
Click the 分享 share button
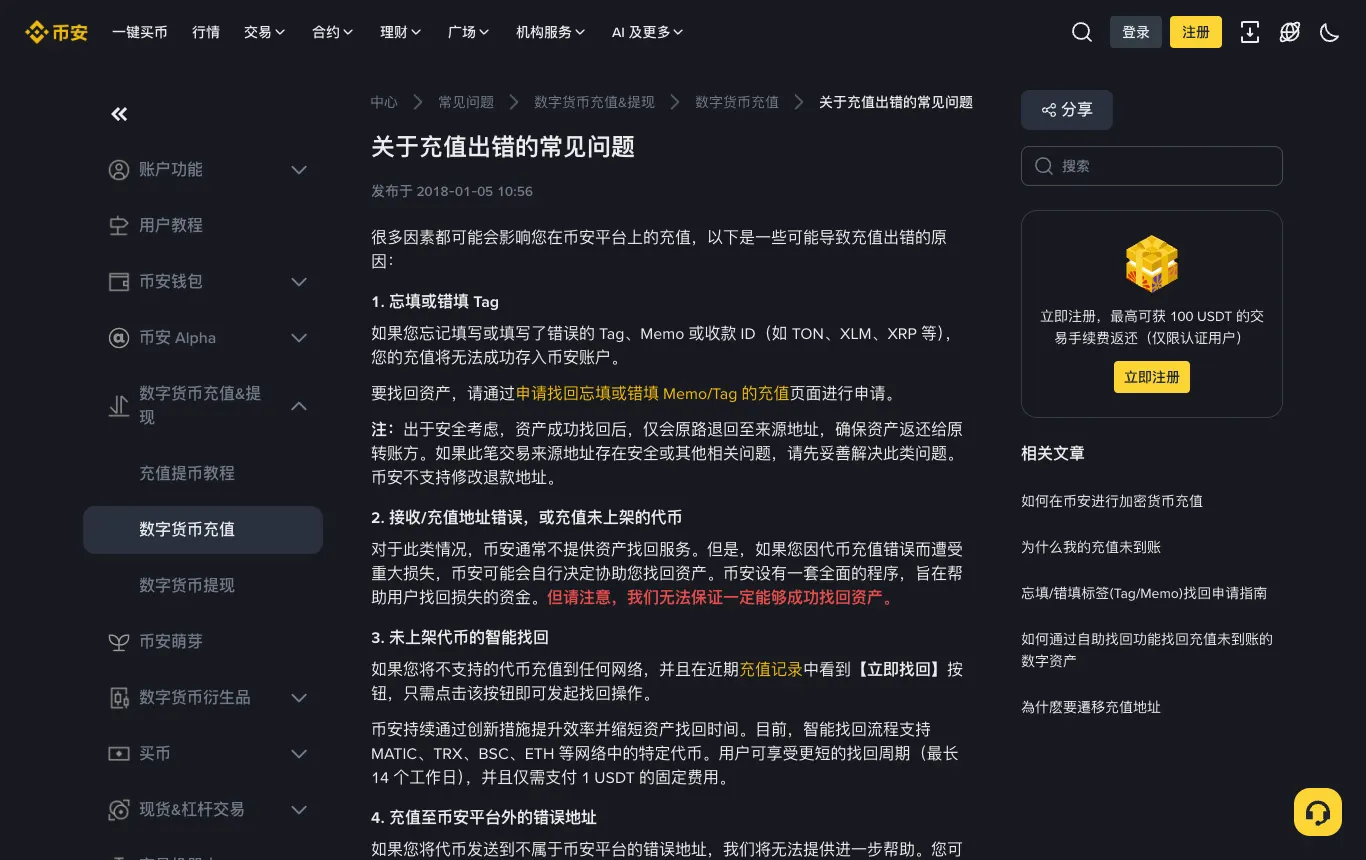[1067, 110]
